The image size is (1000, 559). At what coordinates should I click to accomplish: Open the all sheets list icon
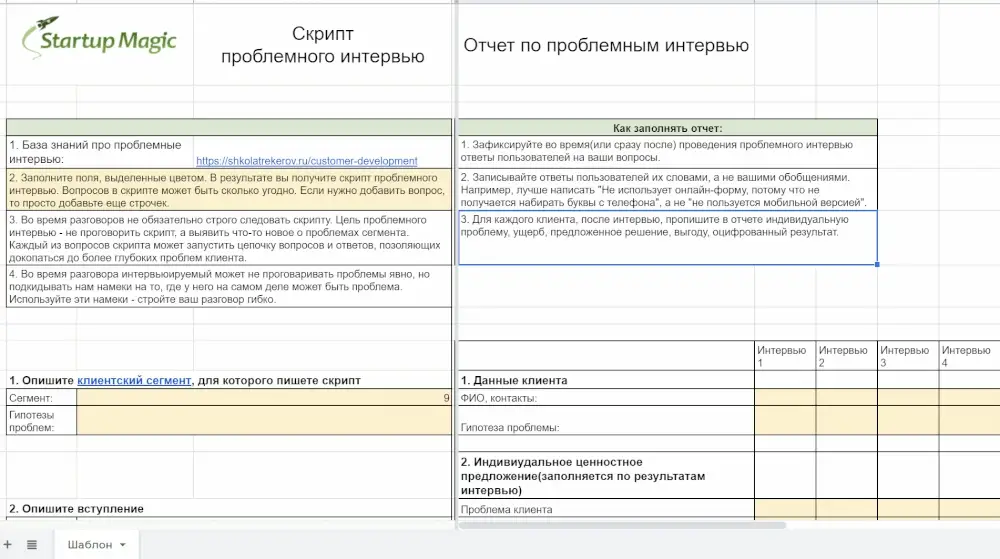[32, 544]
